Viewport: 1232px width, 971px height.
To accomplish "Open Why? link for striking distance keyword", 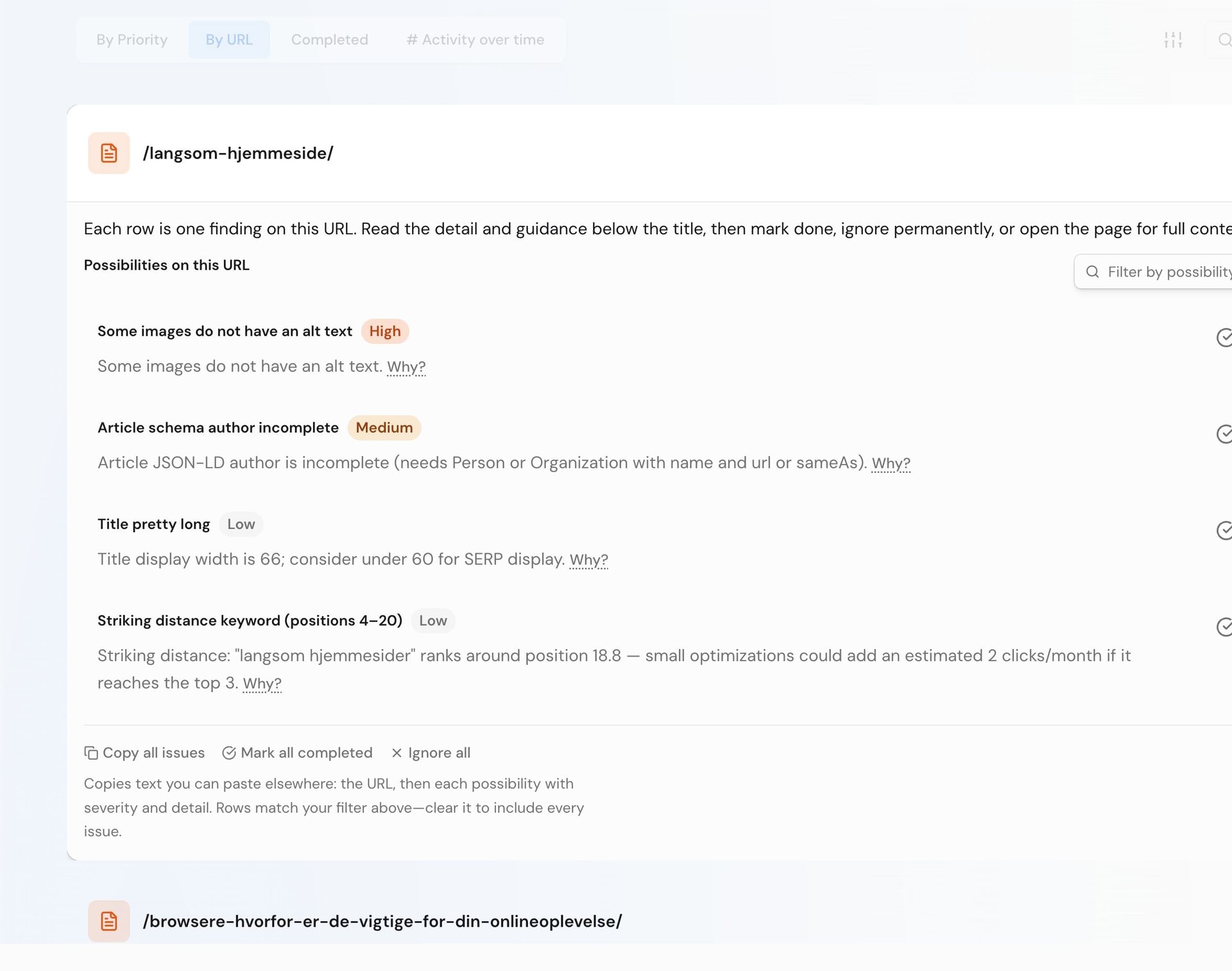I will (262, 683).
